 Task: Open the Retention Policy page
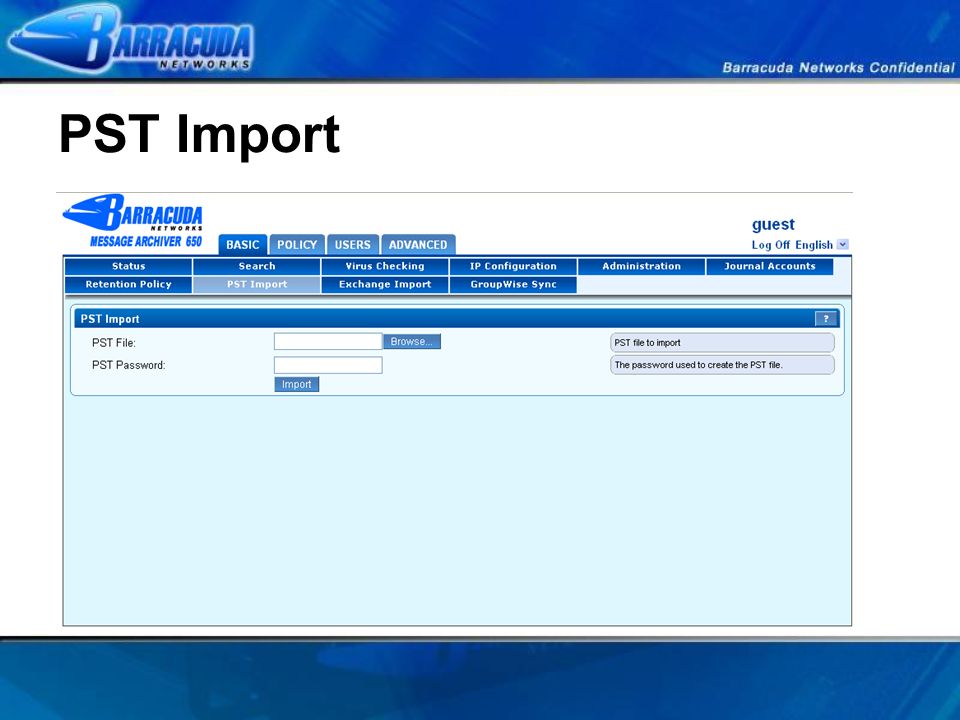click(129, 285)
